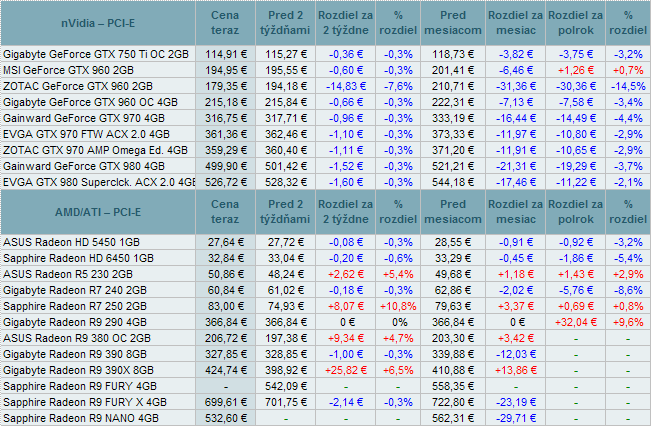This screenshot has height=426, width=651.
Task: Select the current price 316,75 €
Action: point(225,118)
